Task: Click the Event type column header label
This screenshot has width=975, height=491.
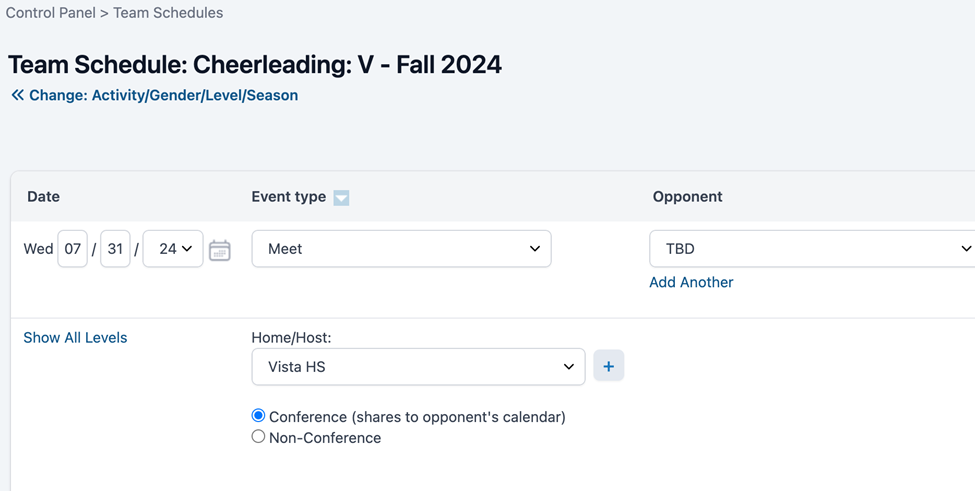Action: coord(289,196)
